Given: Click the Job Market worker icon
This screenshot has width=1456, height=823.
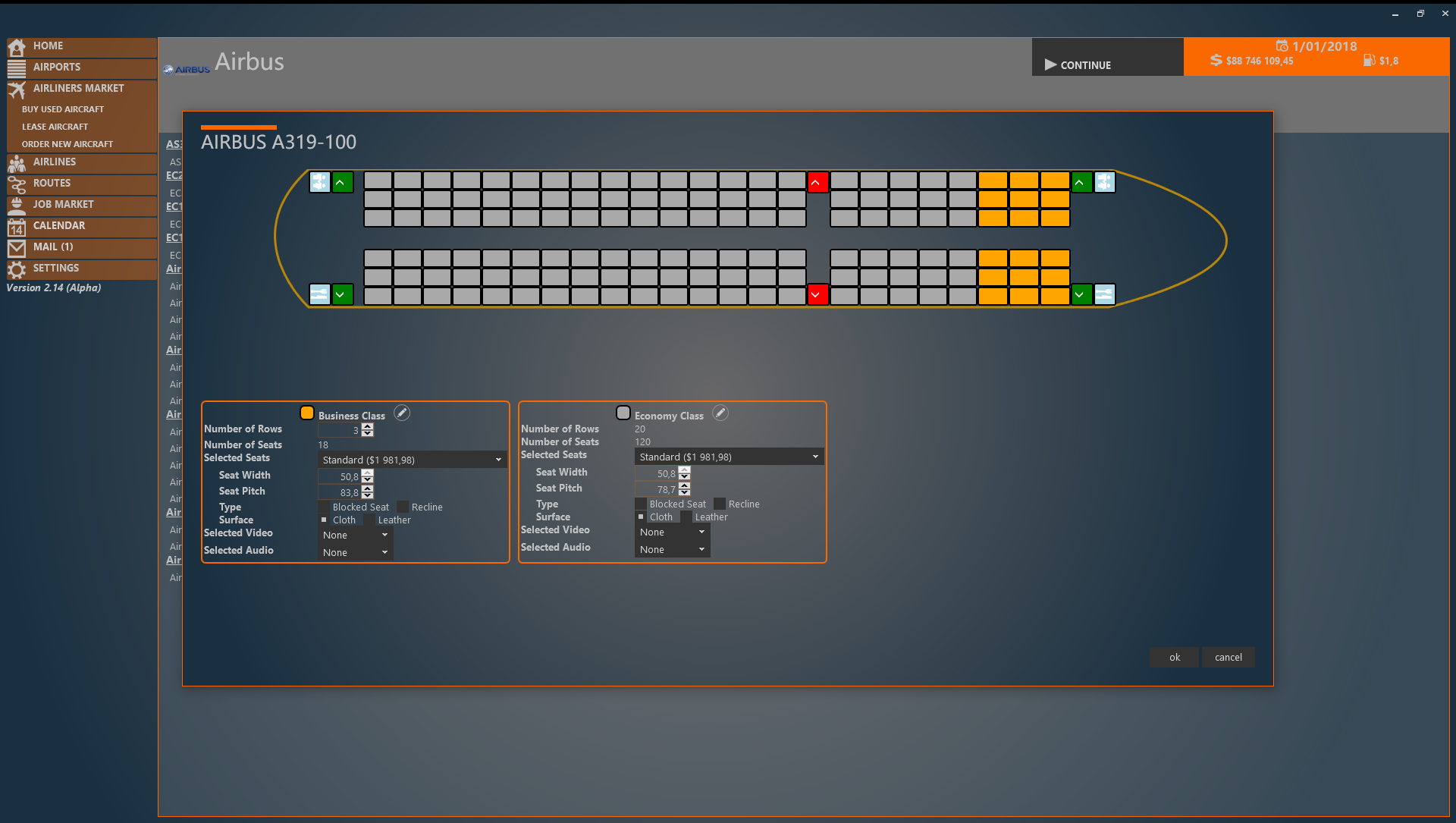Looking at the screenshot, I should pyautogui.click(x=17, y=206).
